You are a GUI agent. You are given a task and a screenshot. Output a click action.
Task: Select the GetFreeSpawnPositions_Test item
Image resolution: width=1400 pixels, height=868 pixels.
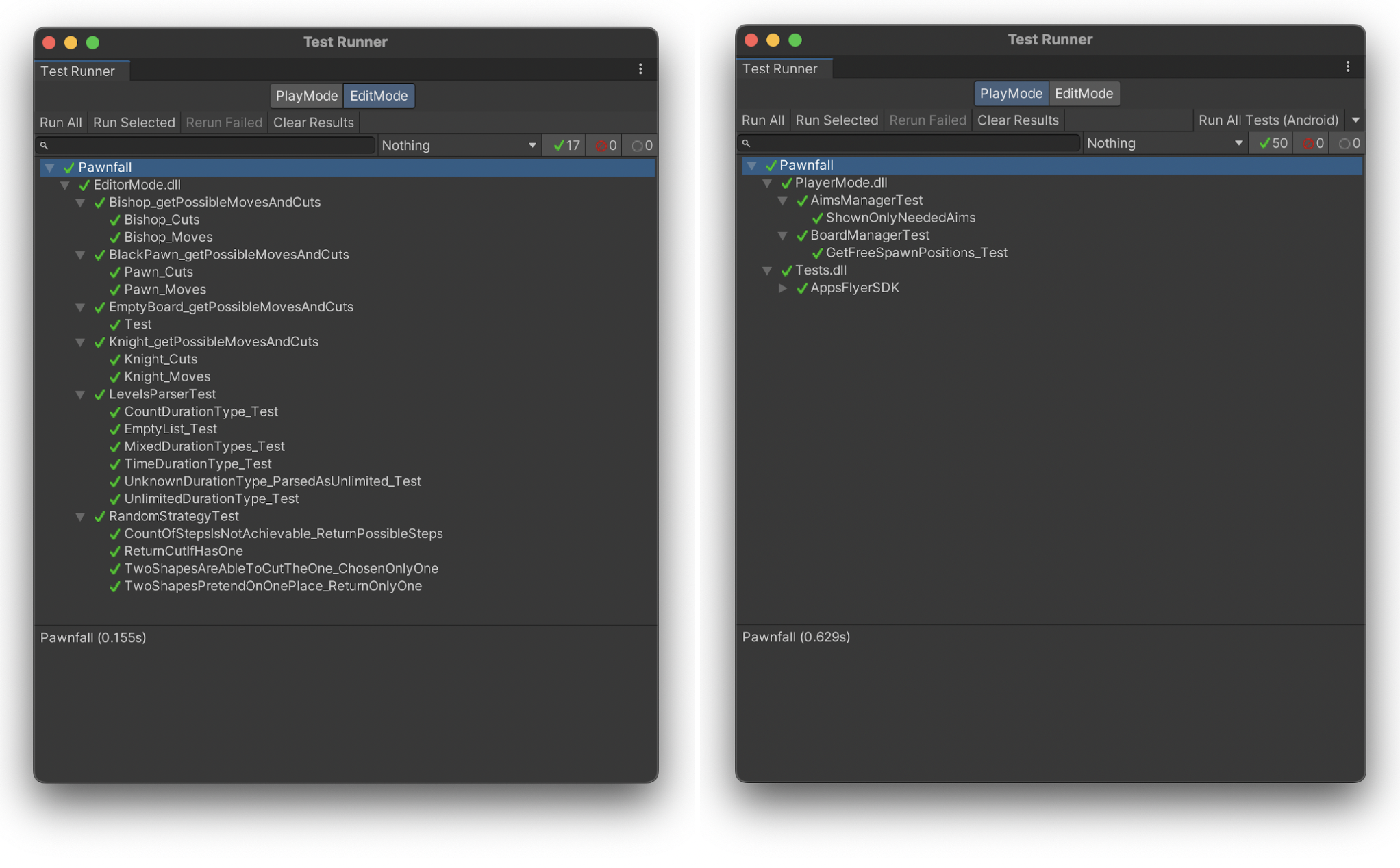coord(916,253)
